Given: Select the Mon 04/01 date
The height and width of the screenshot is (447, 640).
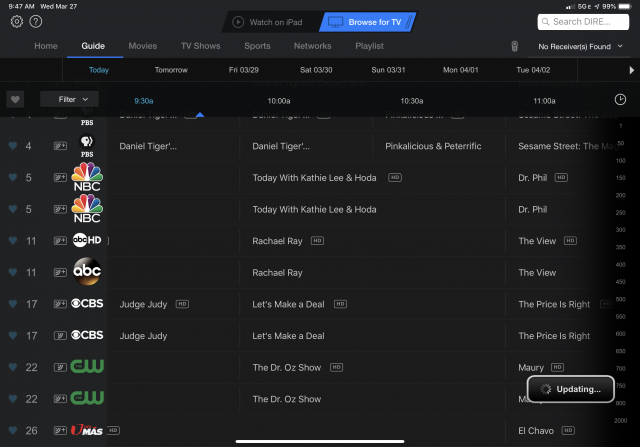Looking at the screenshot, I should click(460, 70).
